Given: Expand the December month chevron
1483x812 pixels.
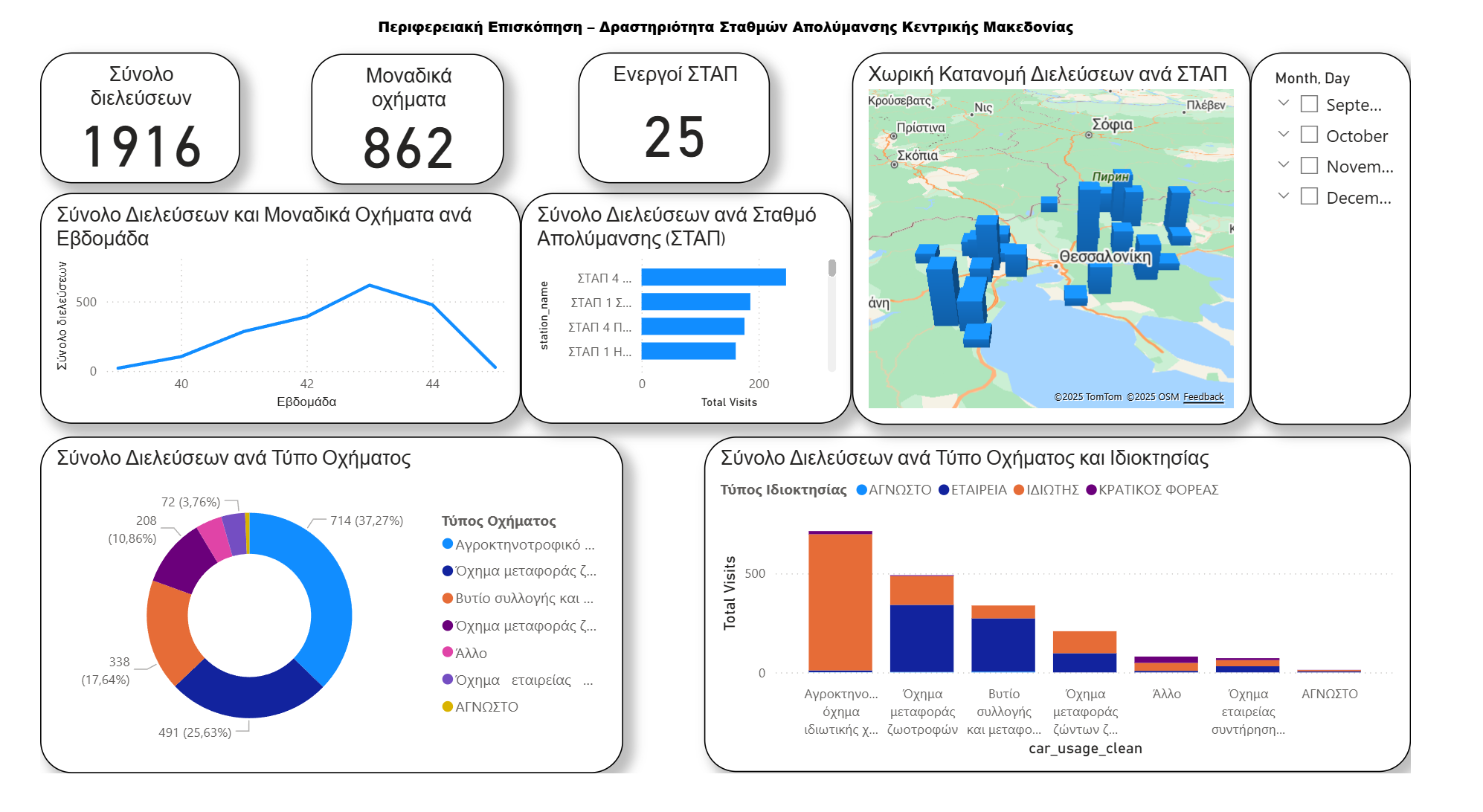Looking at the screenshot, I should (x=1283, y=196).
